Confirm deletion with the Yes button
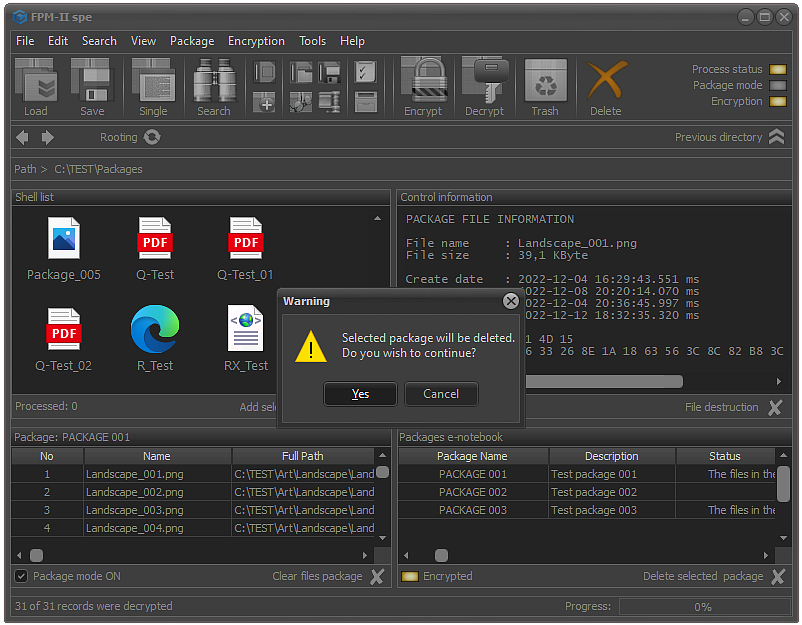The height and width of the screenshot is (625, 802). [x=360, y=394]
